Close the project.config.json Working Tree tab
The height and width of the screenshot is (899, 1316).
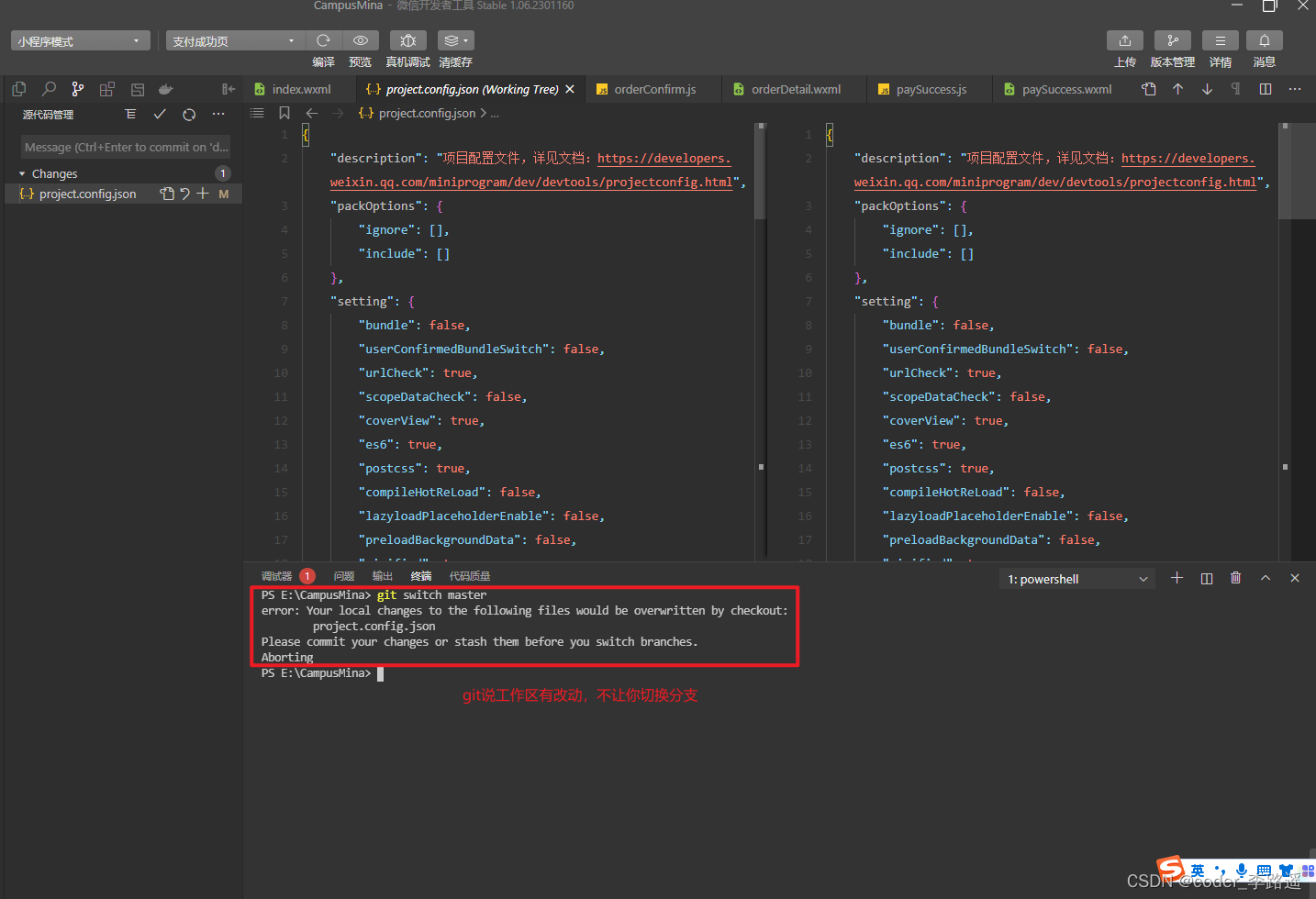click(x=570, y=89)
